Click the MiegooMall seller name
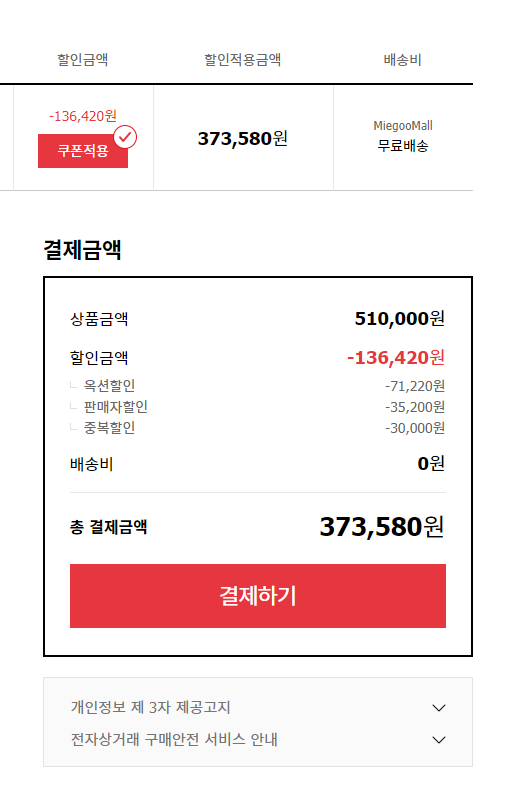Image resolution: width=509 pixels, height=785 pixels. [x=403, y=126]
